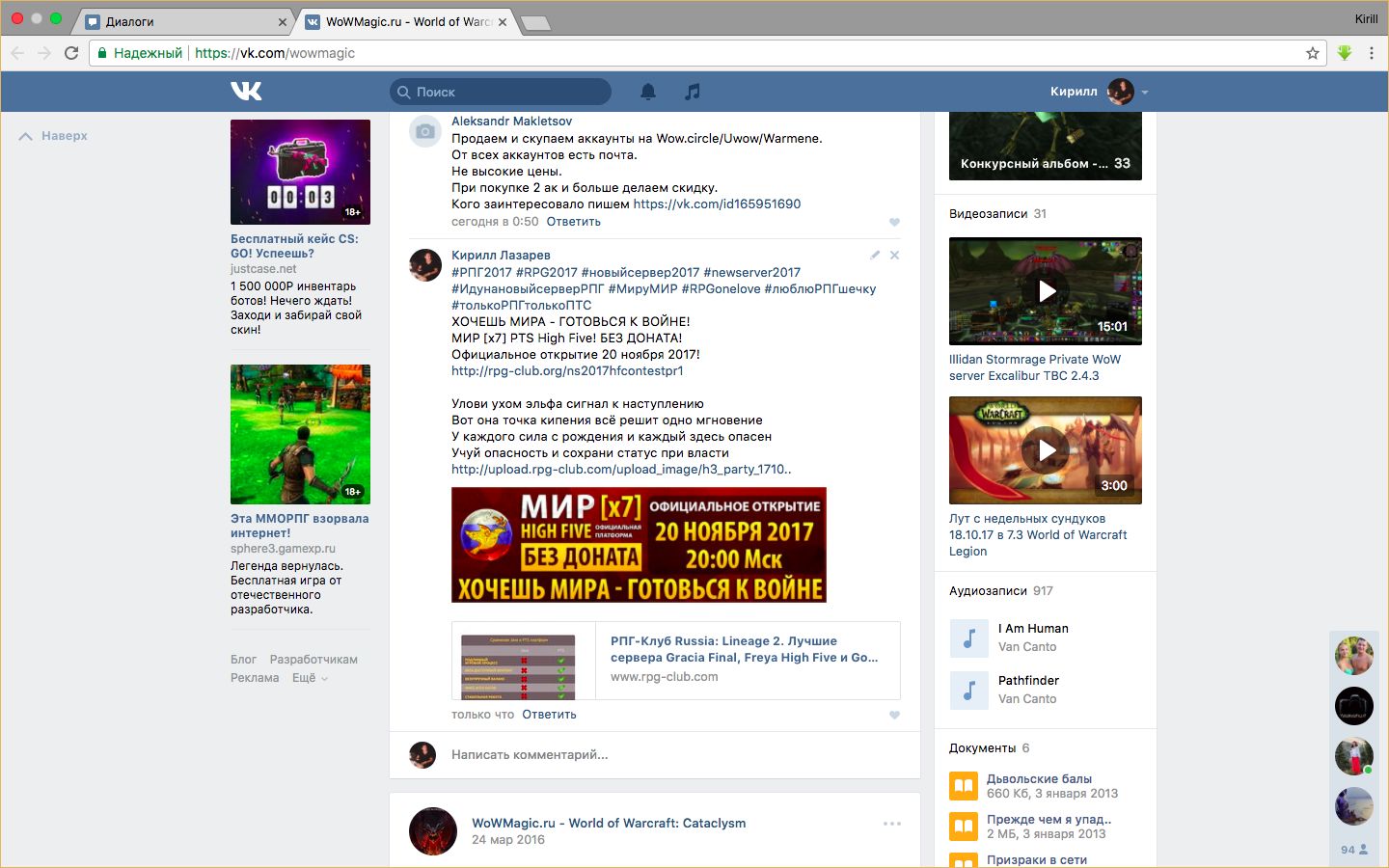Click the green download extension icon
The image size is (1389, 868).
[1345, 53]
